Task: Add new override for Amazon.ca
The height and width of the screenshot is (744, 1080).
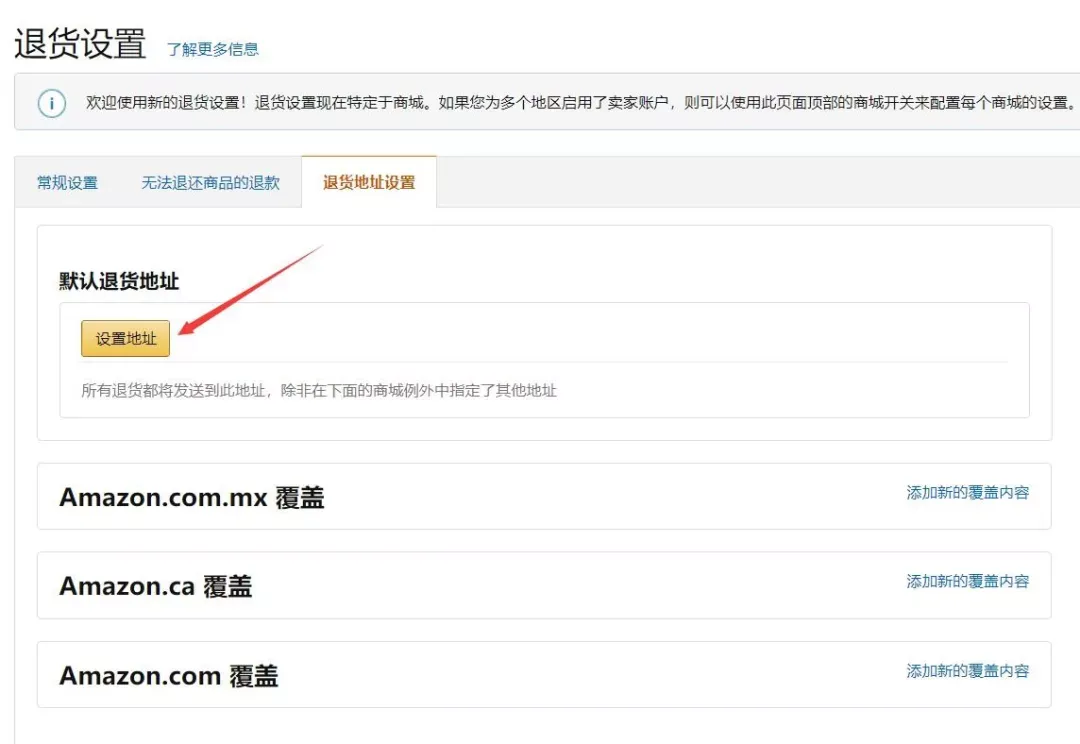Action: click(x=968, y=581)
